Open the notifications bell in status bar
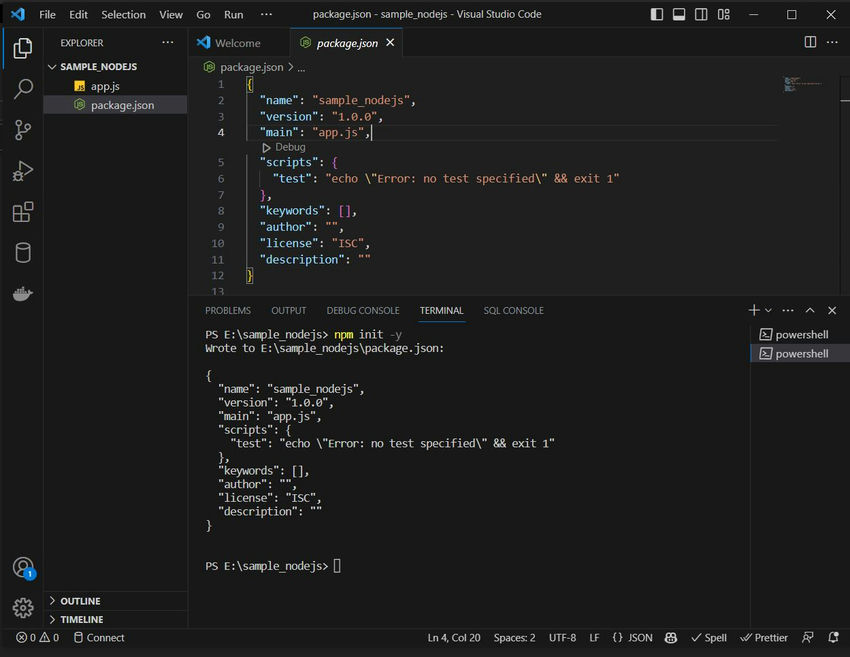 833,637
